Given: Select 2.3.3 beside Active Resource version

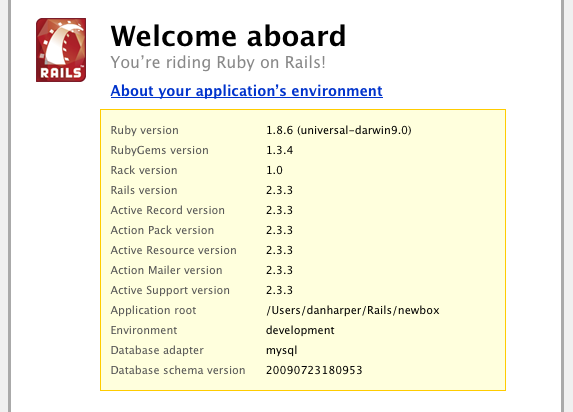Looking at the screenshot, I should (x=280, y=250).
